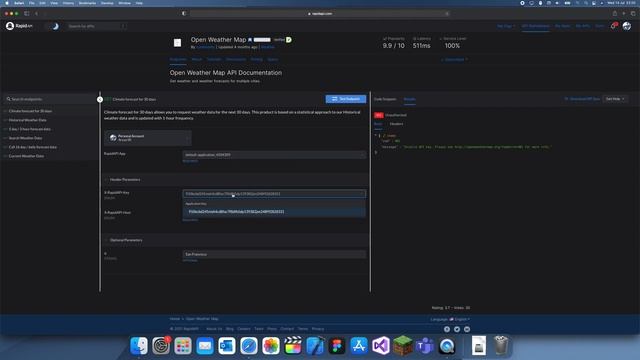
Task: Open Finder from the Dock
Action: point(139,346)
